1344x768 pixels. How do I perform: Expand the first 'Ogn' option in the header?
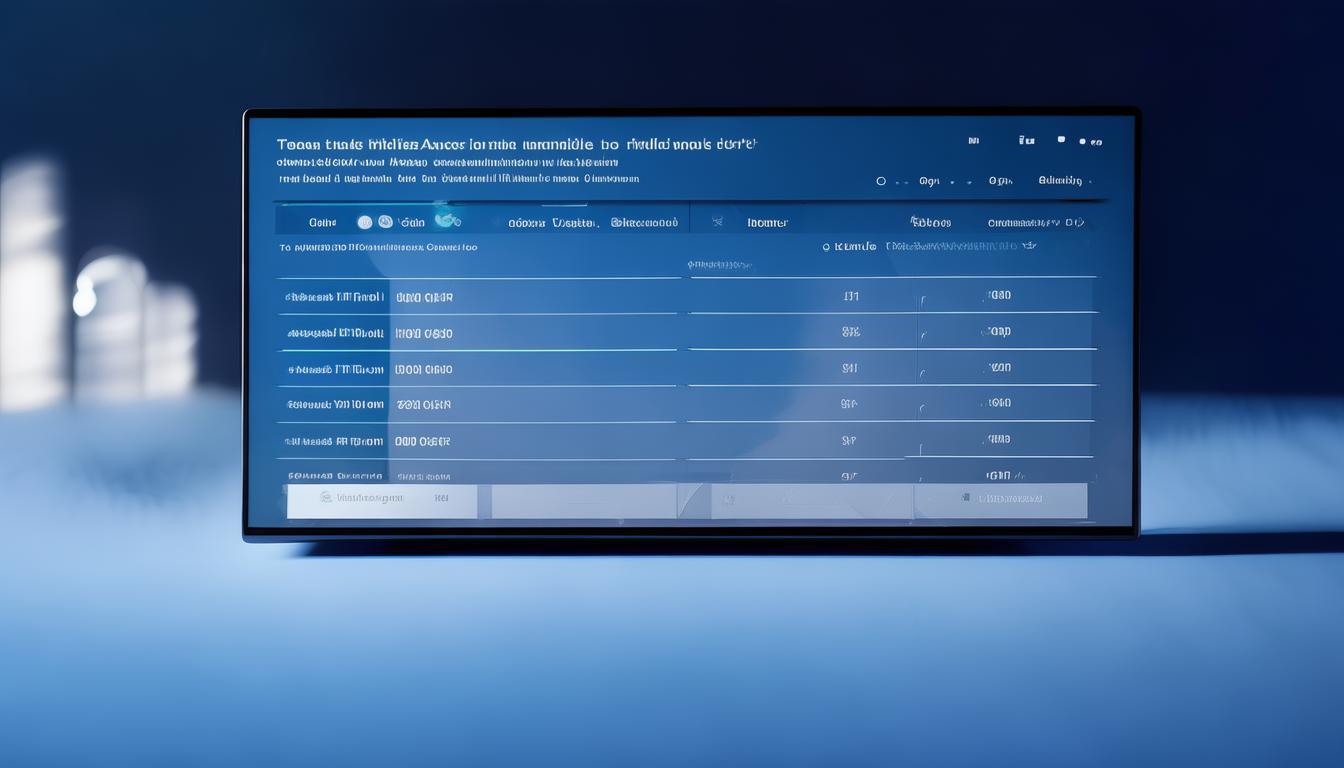click(929, 182)
